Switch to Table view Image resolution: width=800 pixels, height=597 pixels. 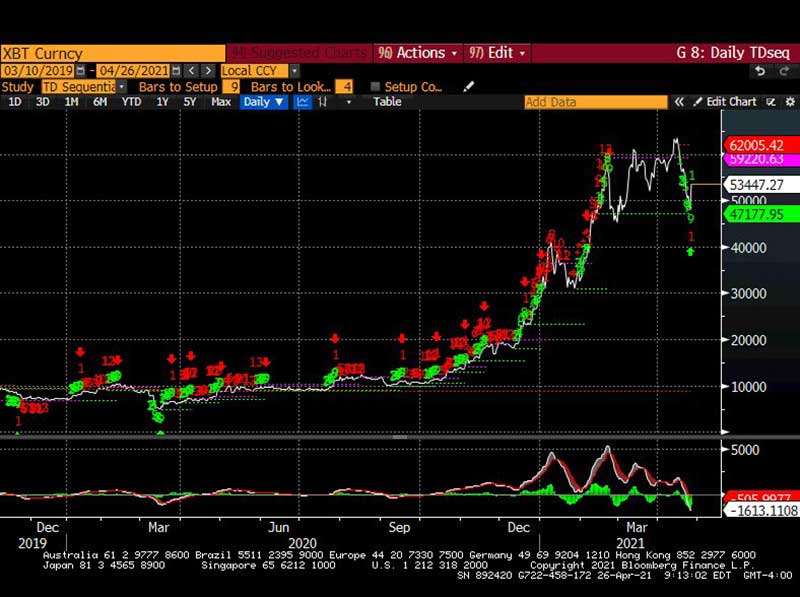(x=387, y=102)
